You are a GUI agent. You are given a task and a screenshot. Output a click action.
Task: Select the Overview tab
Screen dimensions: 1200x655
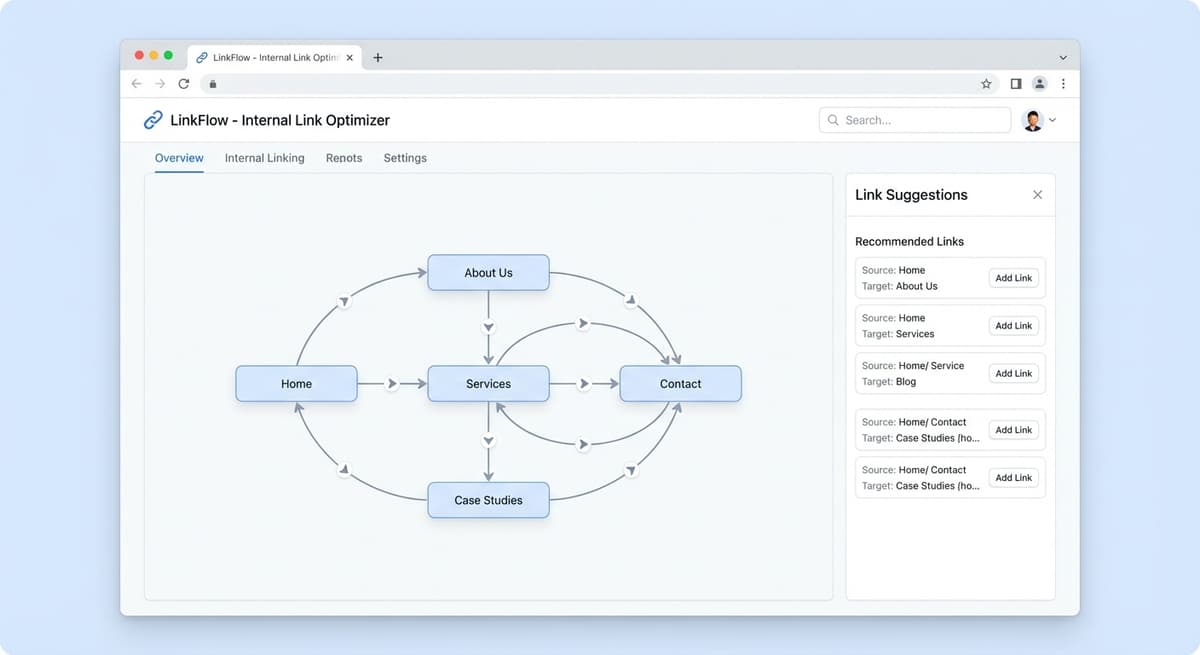coord(179,158)
